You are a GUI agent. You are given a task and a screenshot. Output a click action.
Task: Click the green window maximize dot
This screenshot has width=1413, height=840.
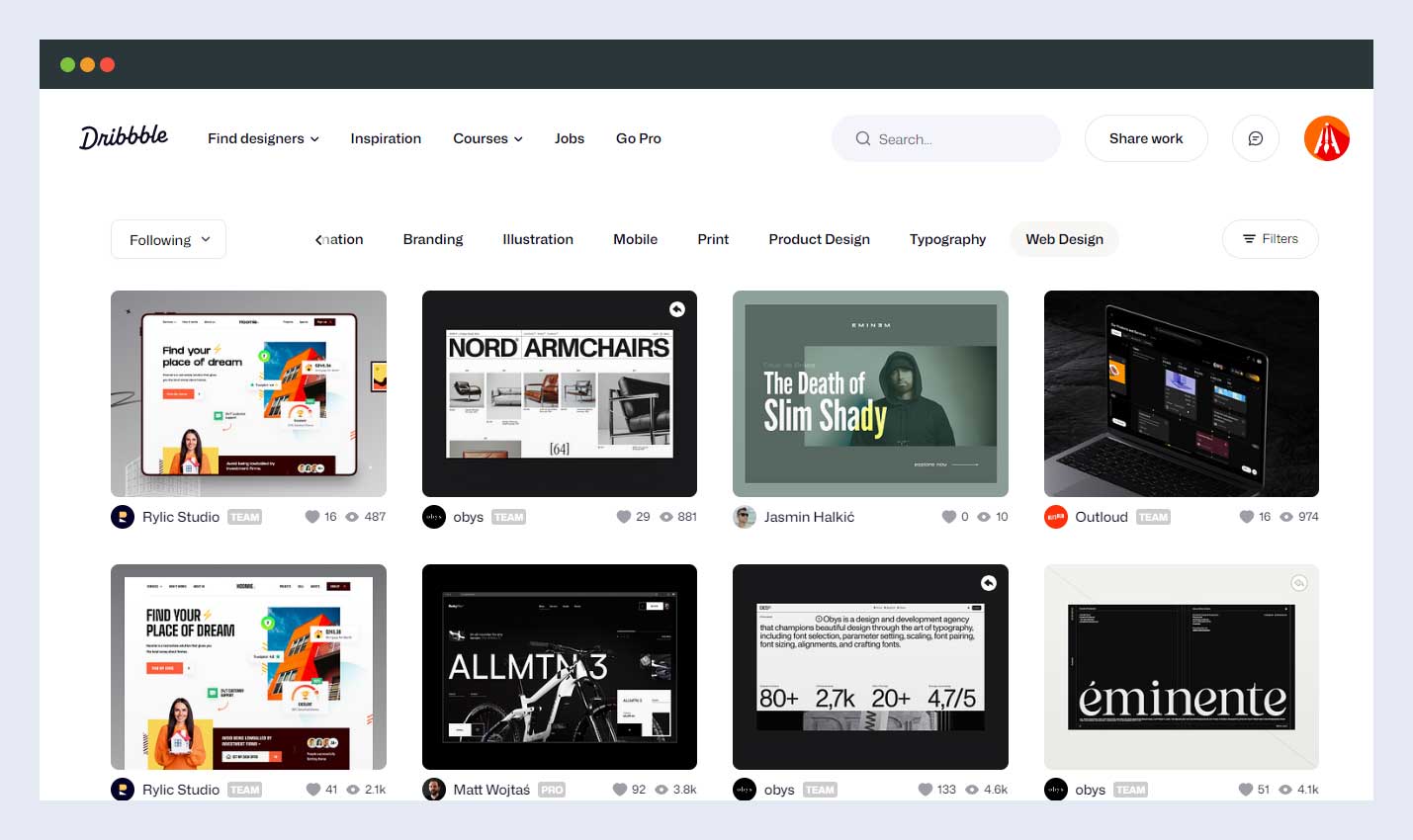click(x=67, y=64)
